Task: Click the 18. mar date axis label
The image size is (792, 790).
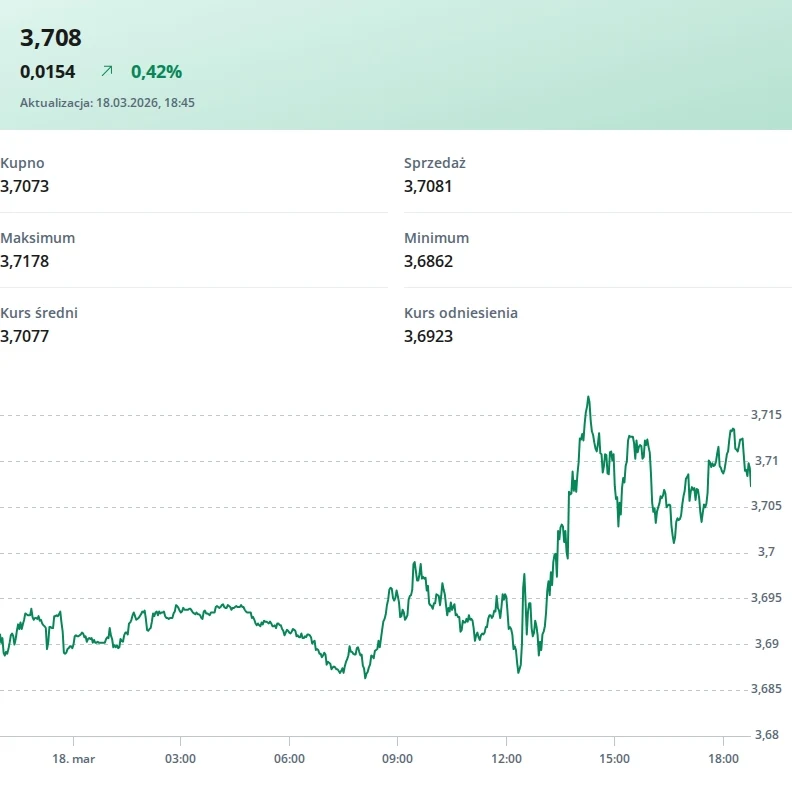Action: [74, 759]
